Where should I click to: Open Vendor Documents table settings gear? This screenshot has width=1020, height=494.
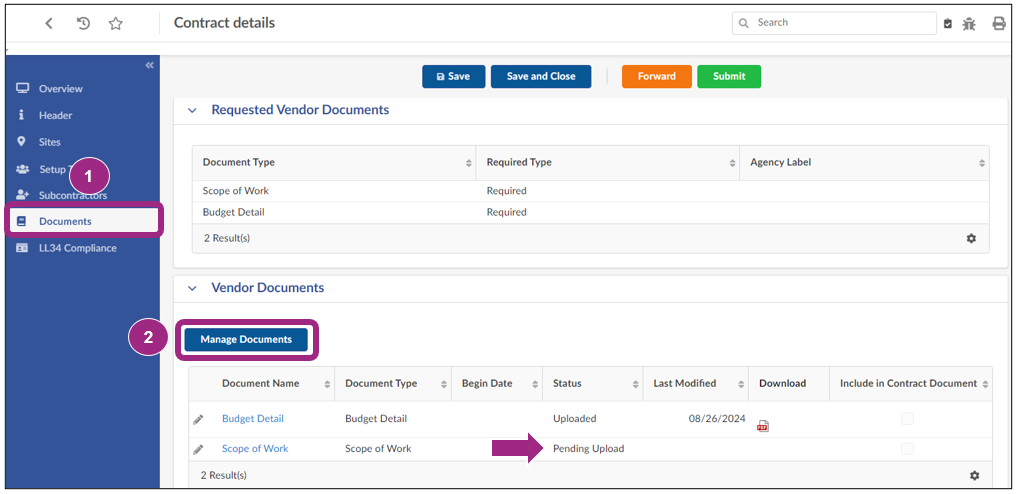[973, 475]
